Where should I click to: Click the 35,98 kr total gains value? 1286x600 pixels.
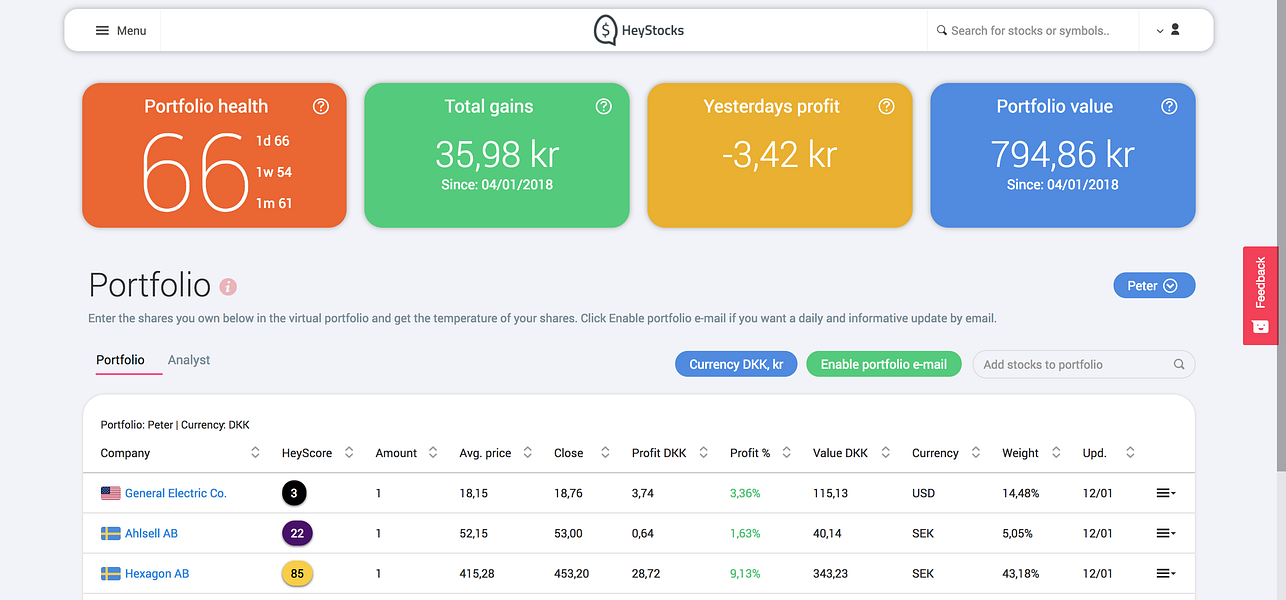[497, 155]
